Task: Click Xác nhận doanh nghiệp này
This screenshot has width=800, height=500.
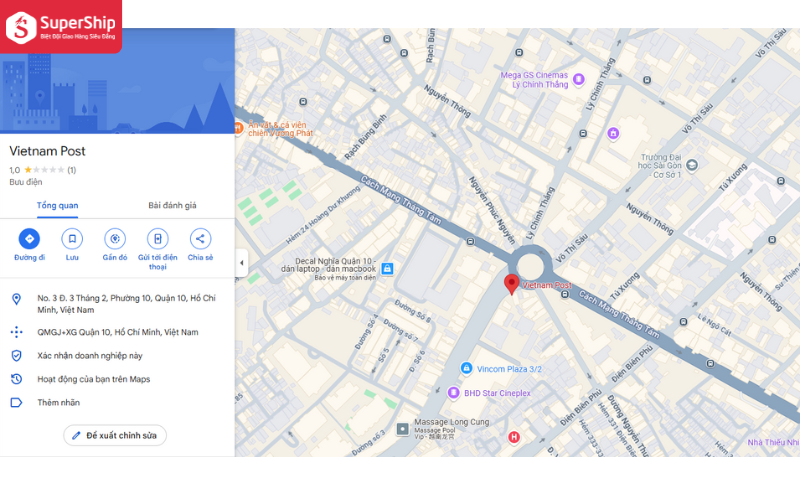Action: 89,356
